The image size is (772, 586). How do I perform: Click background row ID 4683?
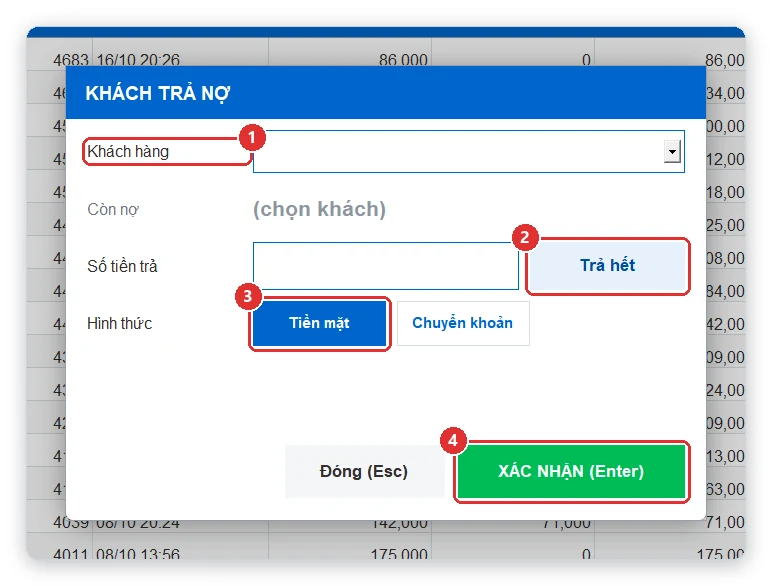coord(70,60)
